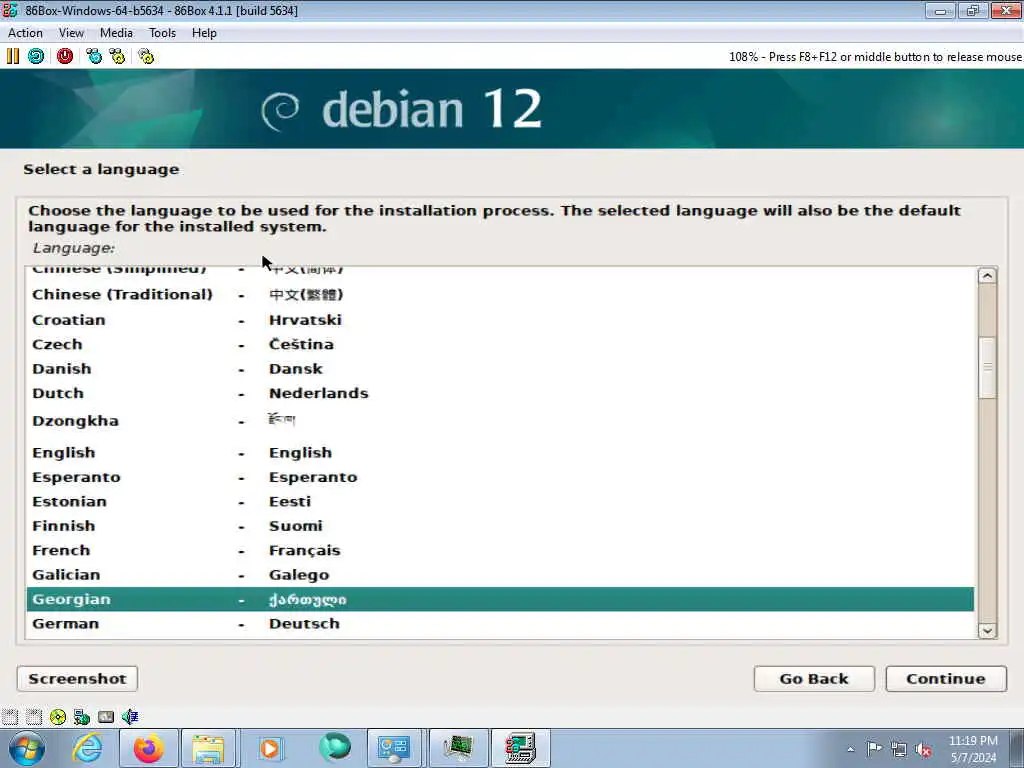
Task: Click the Continue button
Action: (946, 679)
